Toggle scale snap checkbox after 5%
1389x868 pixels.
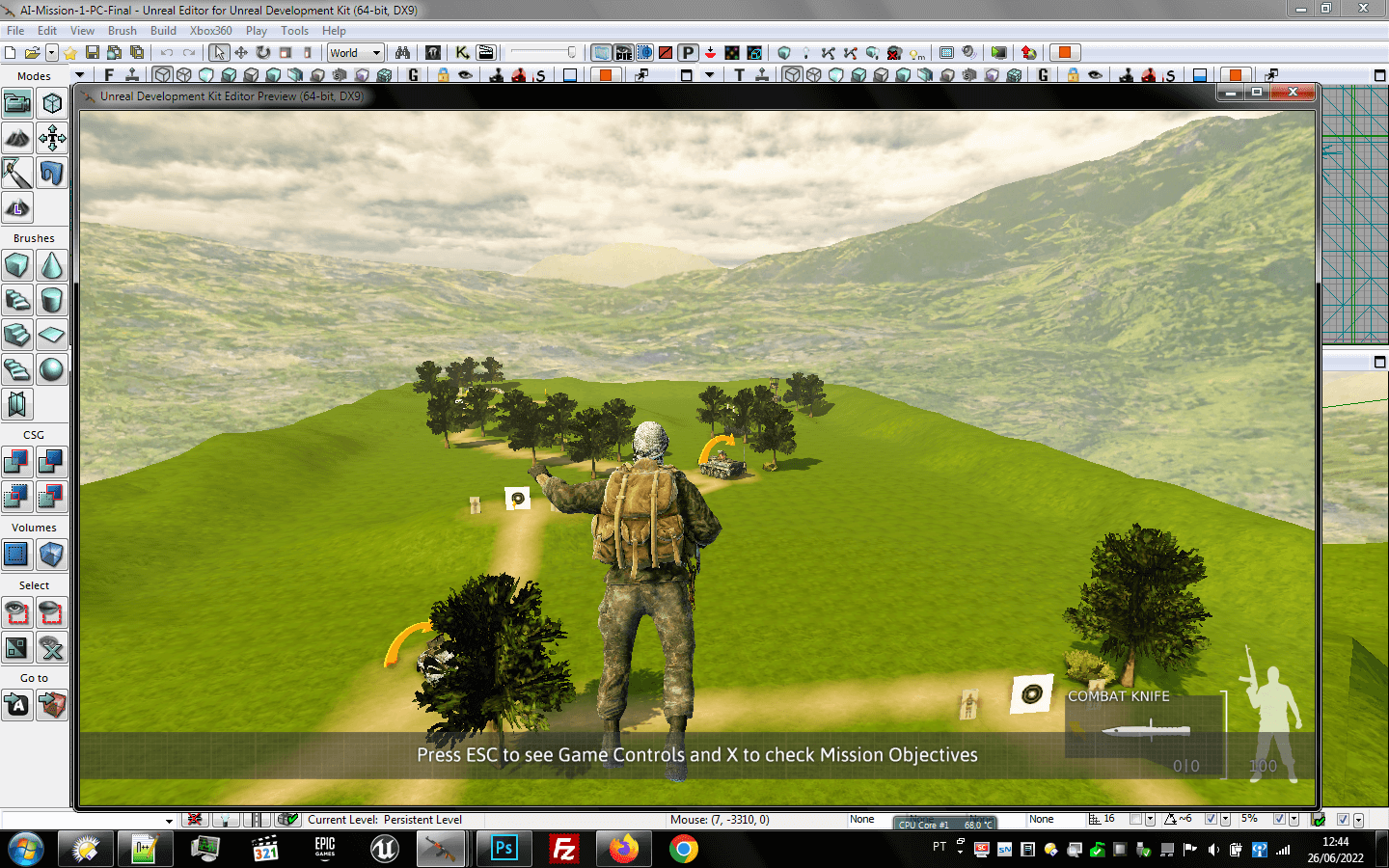click(1279, 820)
